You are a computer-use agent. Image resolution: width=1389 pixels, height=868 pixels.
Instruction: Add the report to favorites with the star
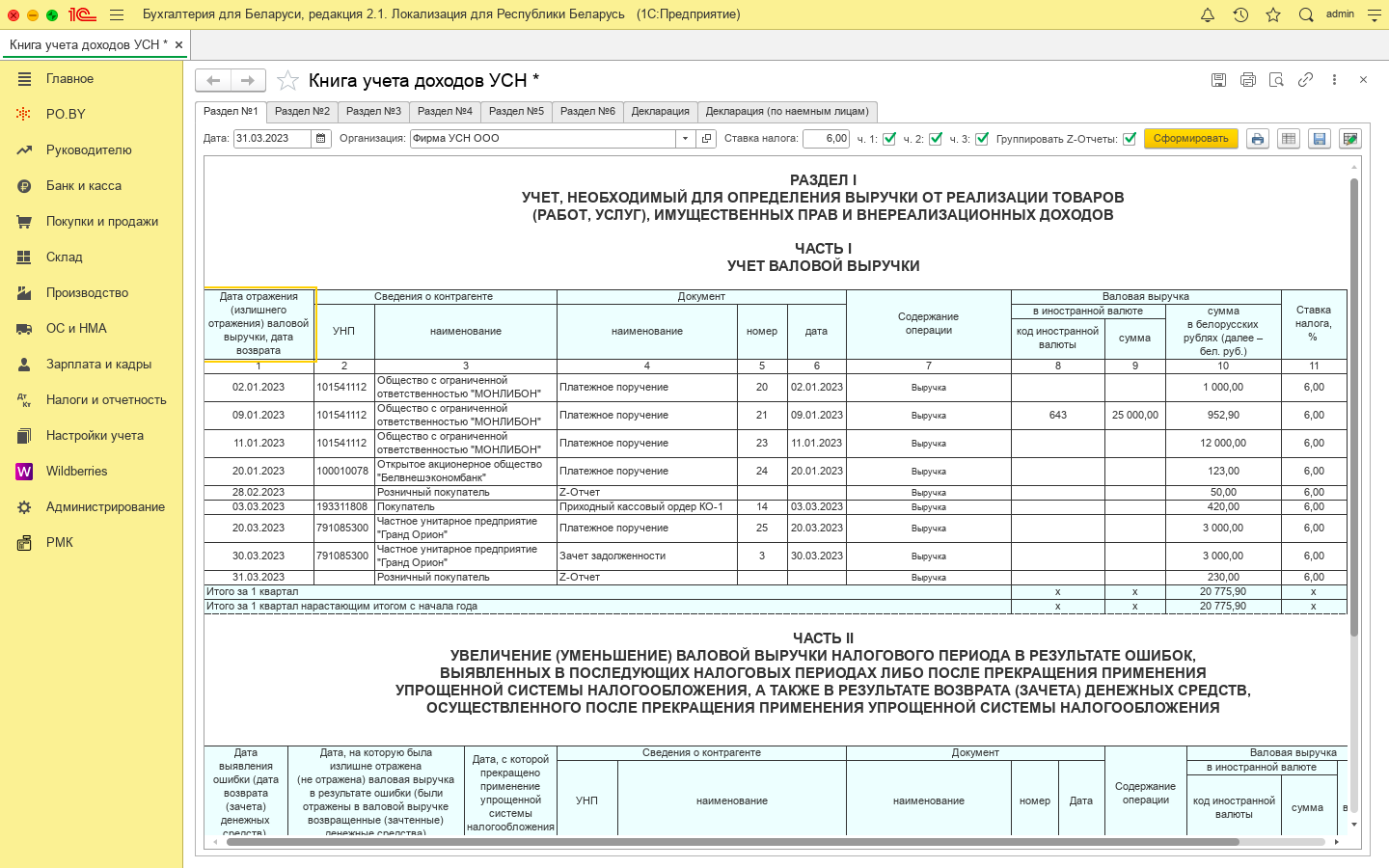point(287,81)
